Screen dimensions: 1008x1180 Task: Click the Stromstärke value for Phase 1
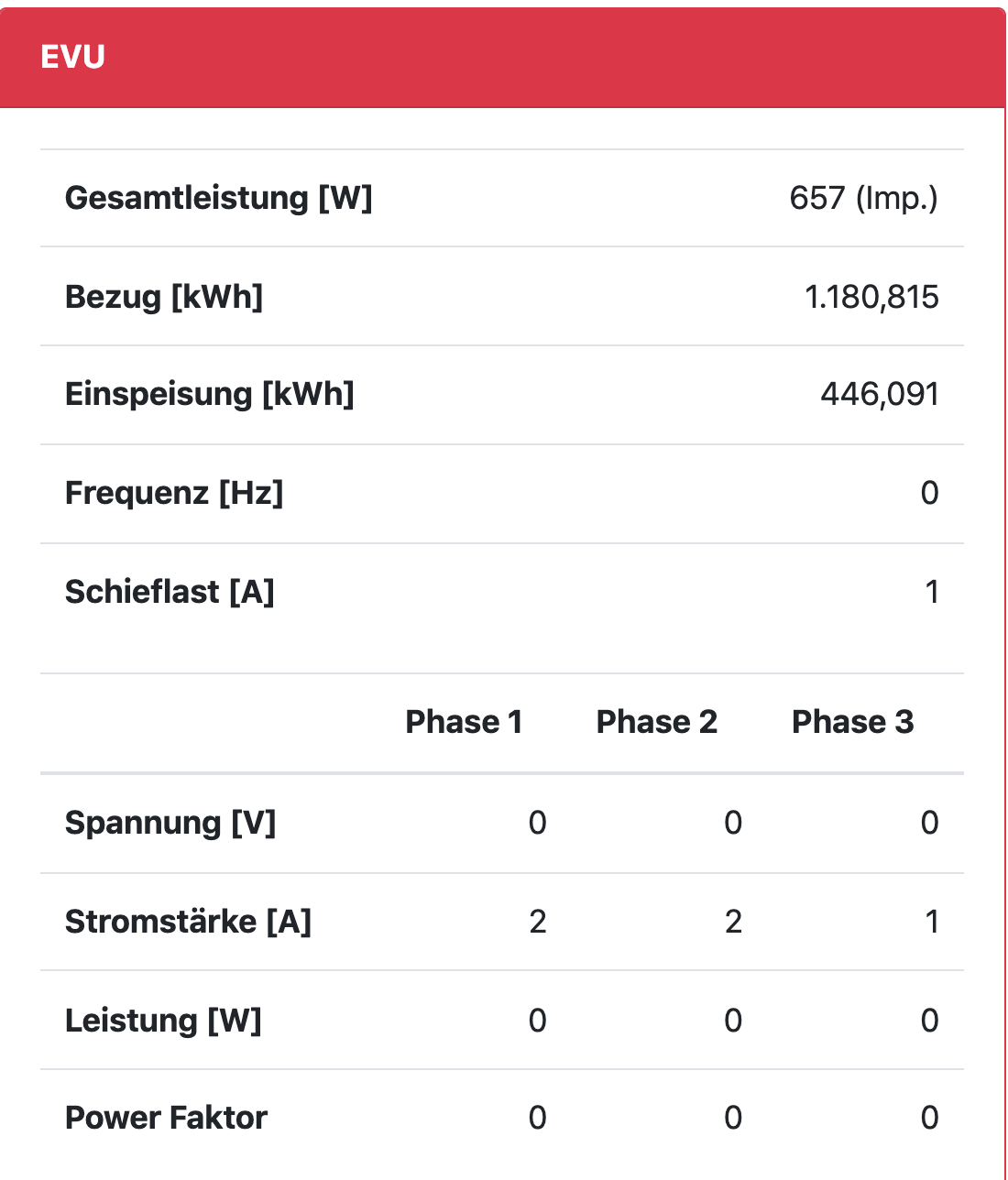[538, 922]
